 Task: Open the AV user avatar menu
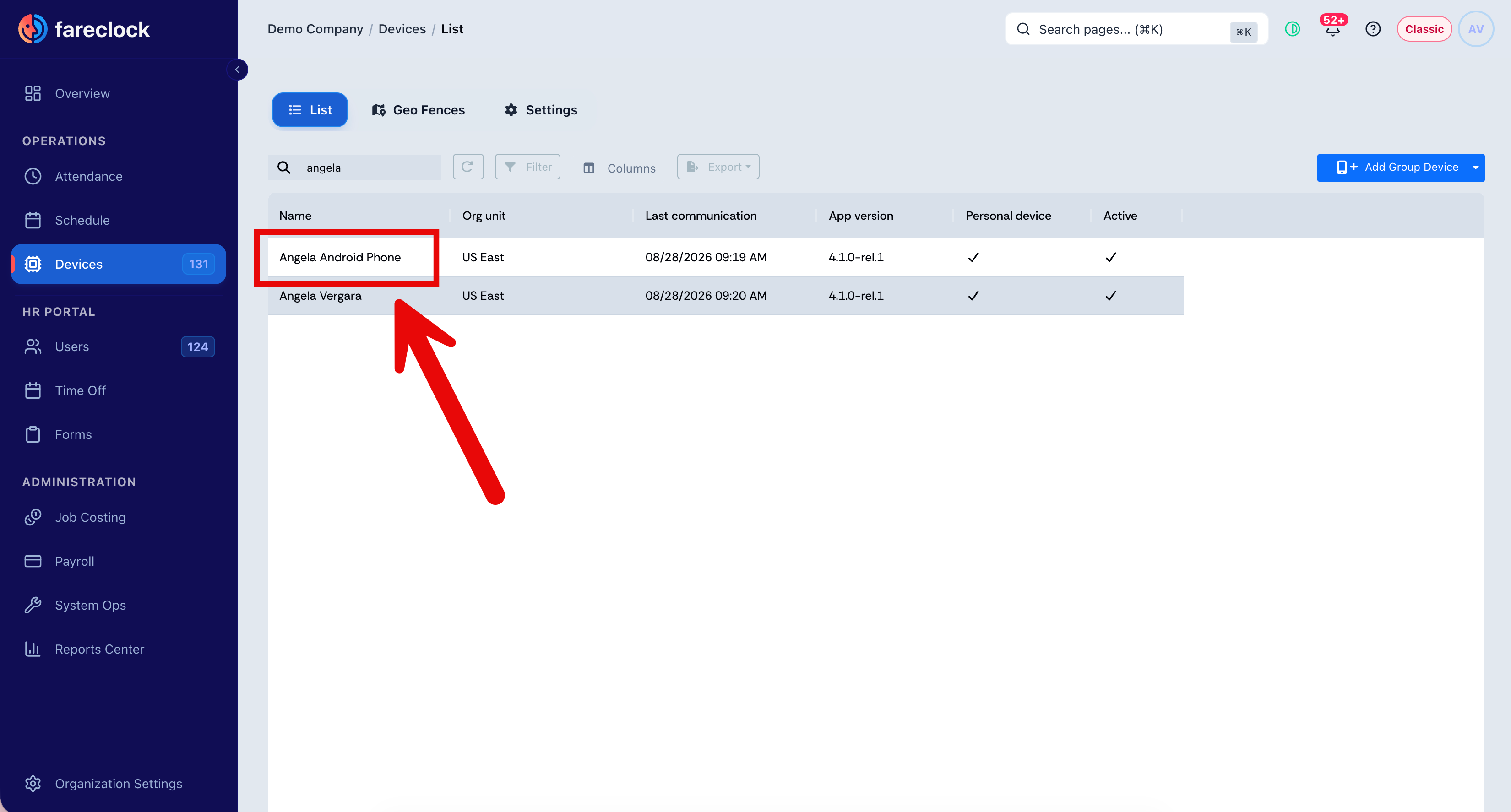coord(1476,29)
